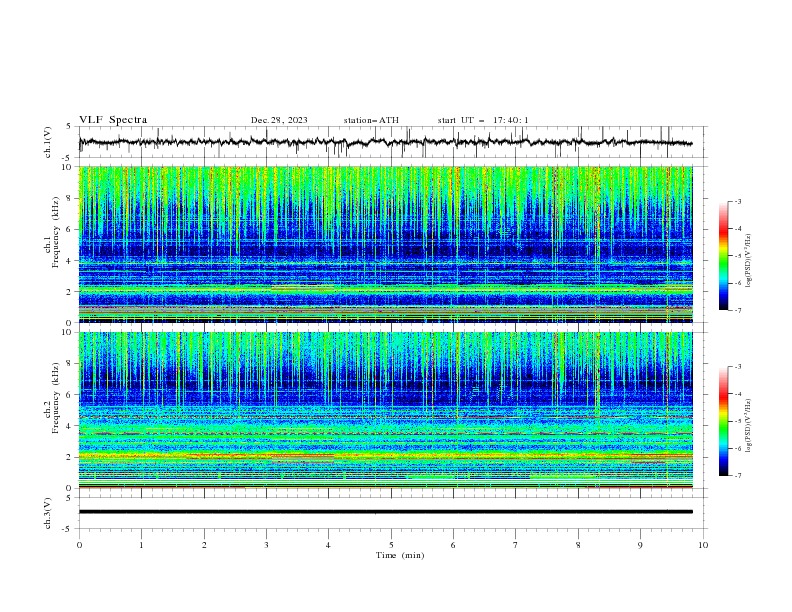Click the 'VLF Spectra' title text
Viewport: 792px width, 612px height.
tap(113, 120)
